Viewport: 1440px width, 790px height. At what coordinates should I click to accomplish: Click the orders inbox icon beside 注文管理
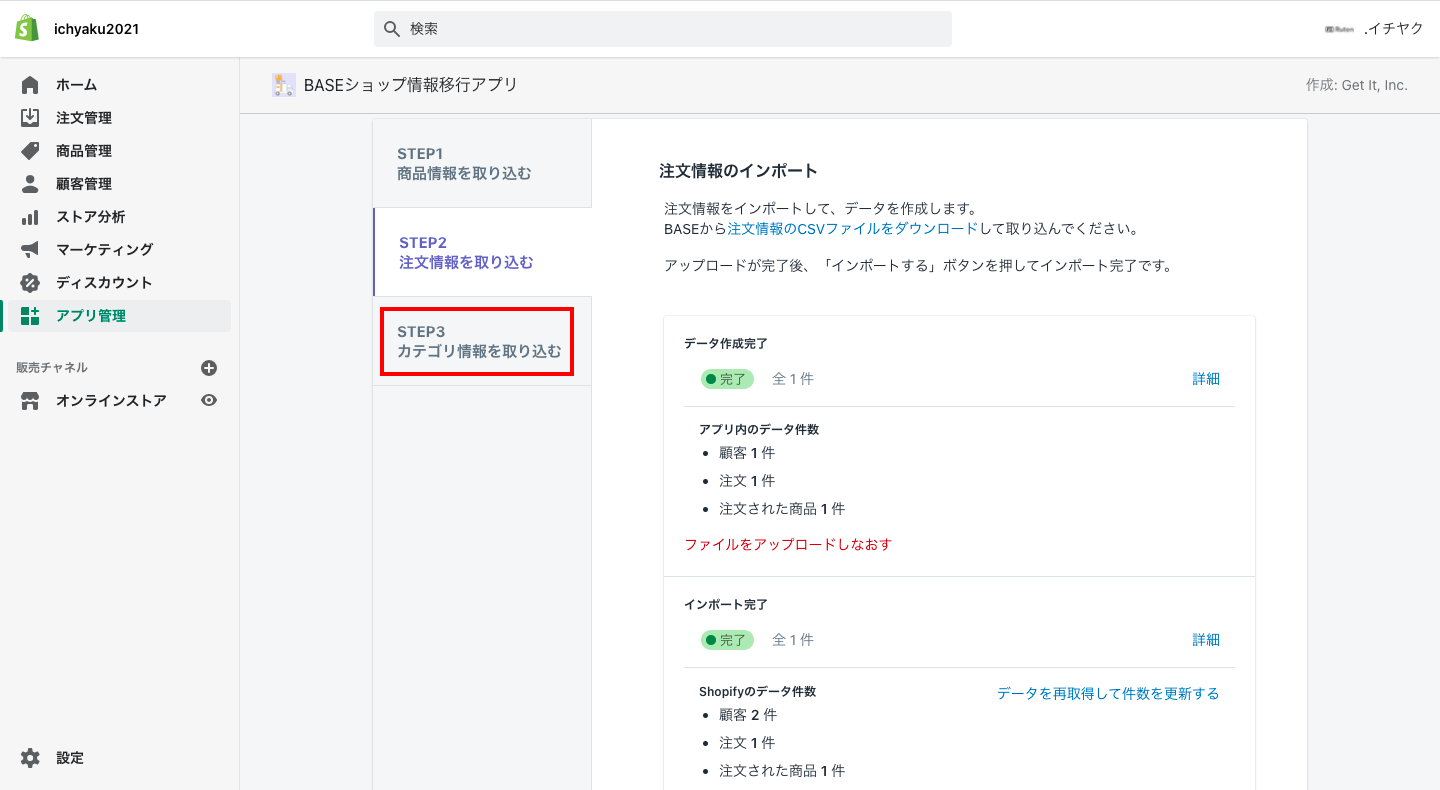point(30,118)
